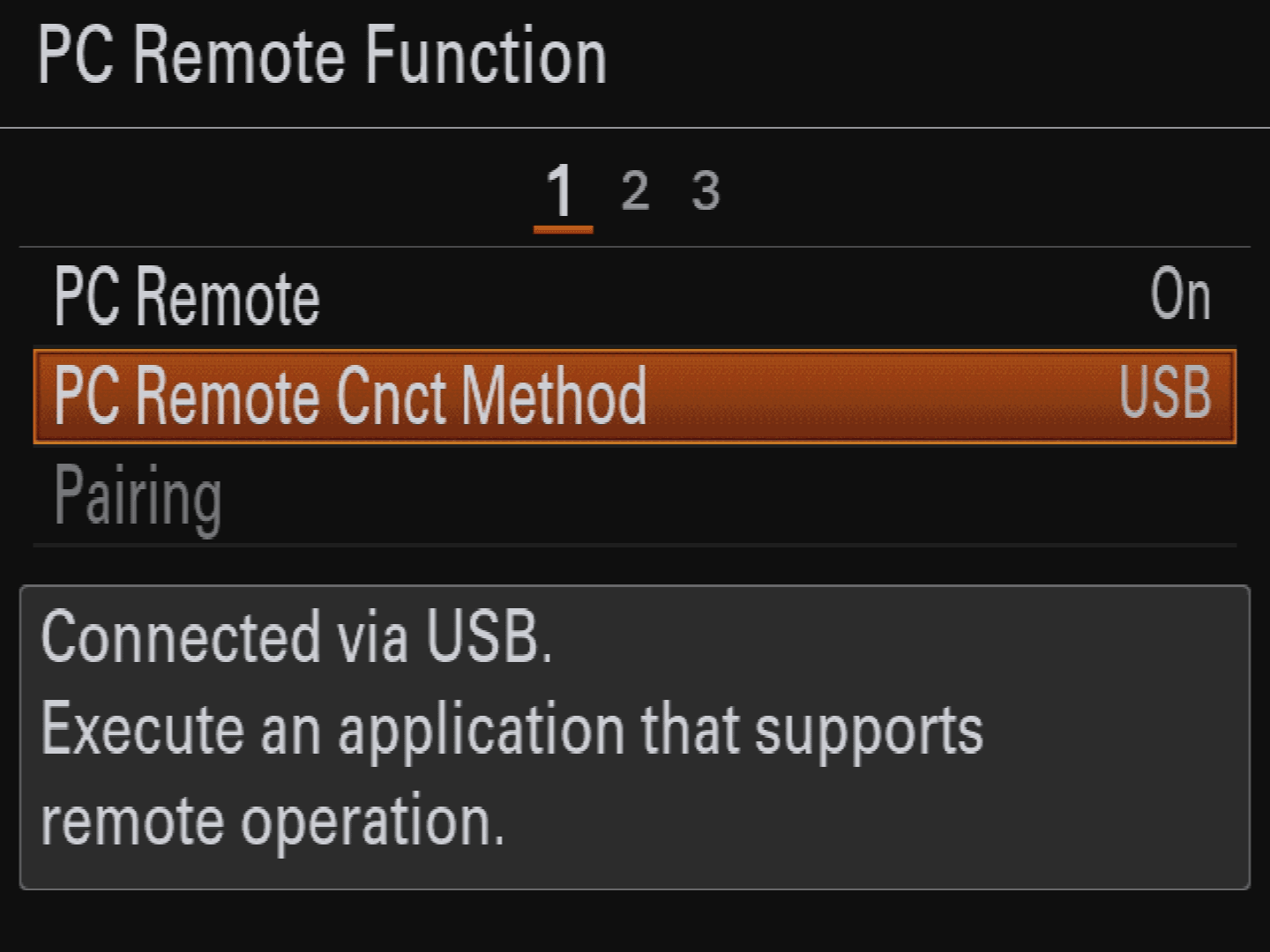Viewport: 1270px width, 952px height.
Task: Click the "Execute an application" help line
Action: click(x=512, y=730)
